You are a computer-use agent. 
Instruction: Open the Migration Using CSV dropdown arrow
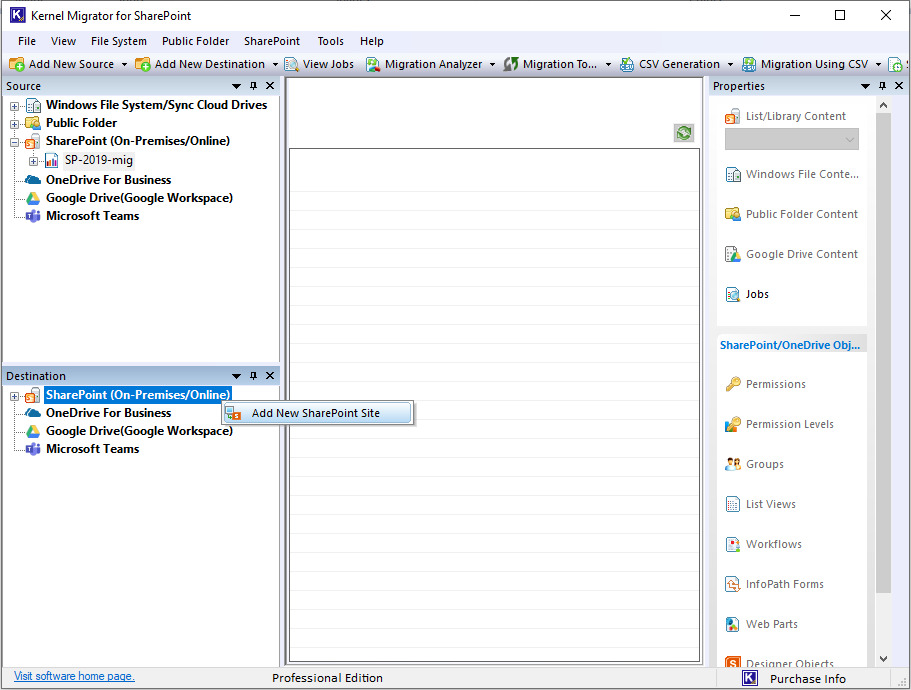(x=878, y=64)
